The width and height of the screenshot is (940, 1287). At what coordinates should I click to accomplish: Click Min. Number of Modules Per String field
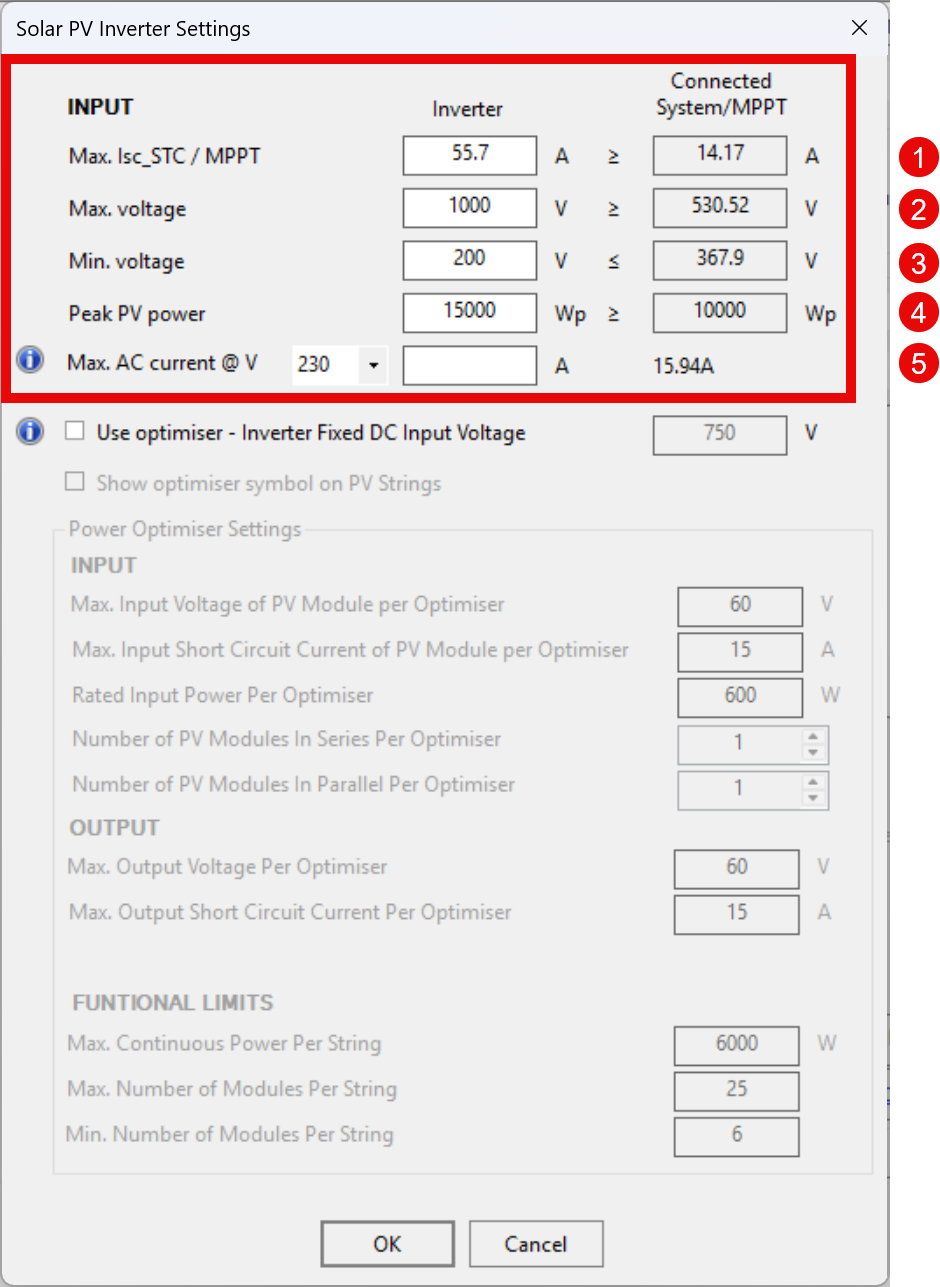(737, 1137)
